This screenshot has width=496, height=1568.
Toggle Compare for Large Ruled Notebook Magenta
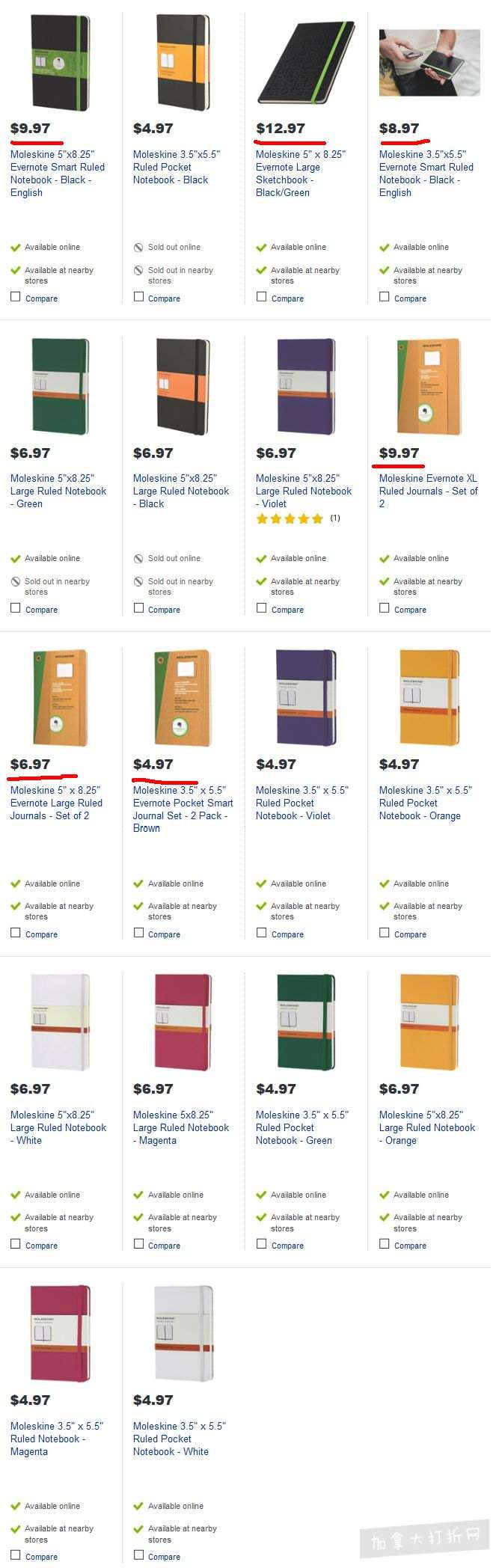coord(138,1244)
